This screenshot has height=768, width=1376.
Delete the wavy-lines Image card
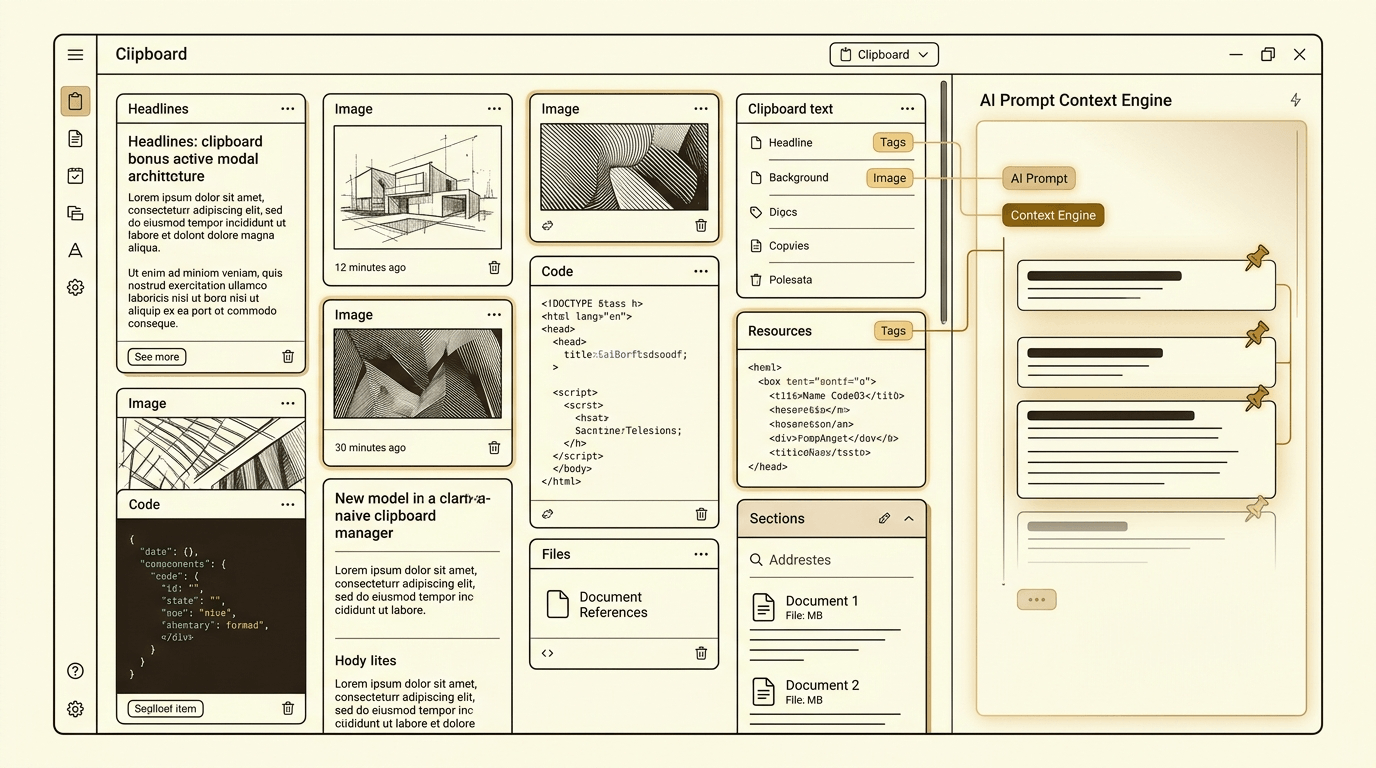click(701, 226)
